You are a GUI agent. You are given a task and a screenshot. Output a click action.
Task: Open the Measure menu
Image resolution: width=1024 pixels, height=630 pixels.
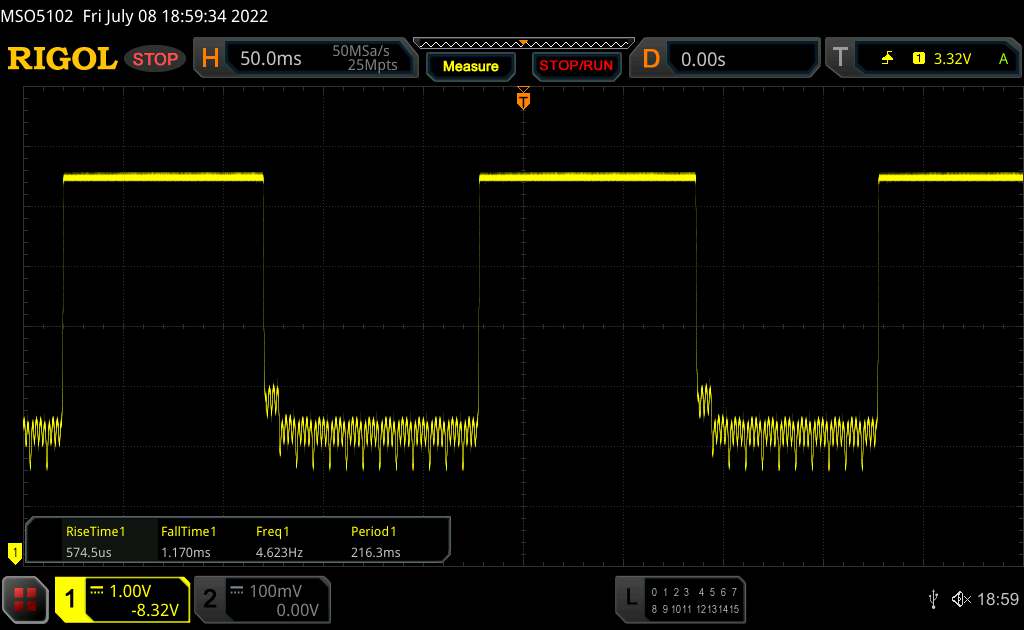[x=470, y=66]
